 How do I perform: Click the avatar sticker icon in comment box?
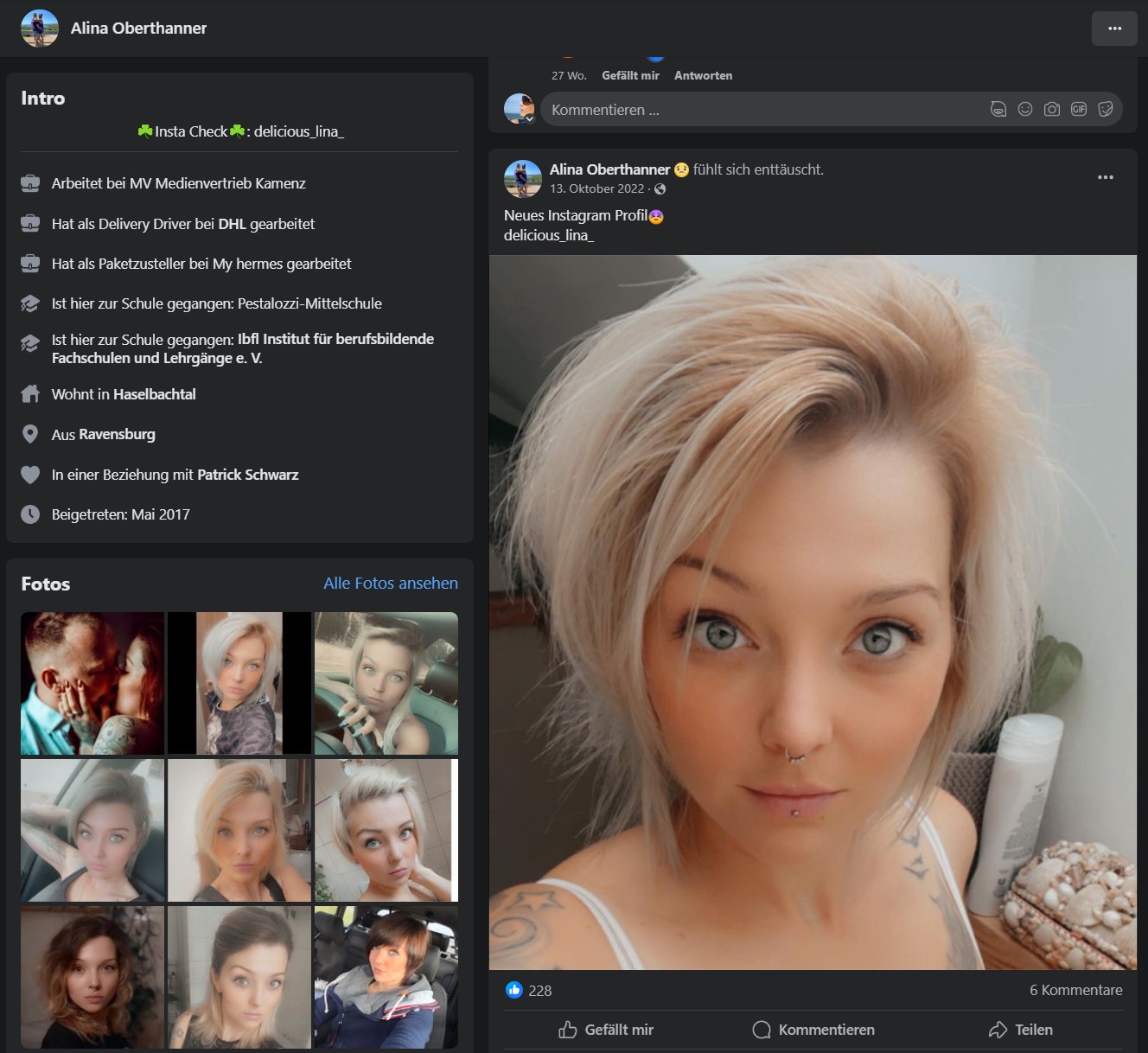[x=998, y=110]
